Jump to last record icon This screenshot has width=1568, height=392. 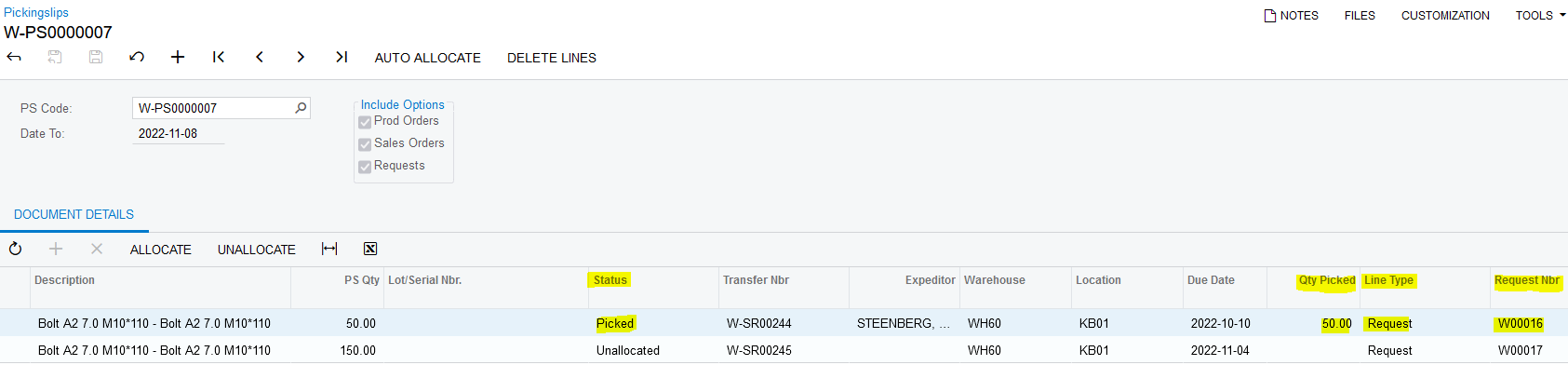[x=342, y=58]
